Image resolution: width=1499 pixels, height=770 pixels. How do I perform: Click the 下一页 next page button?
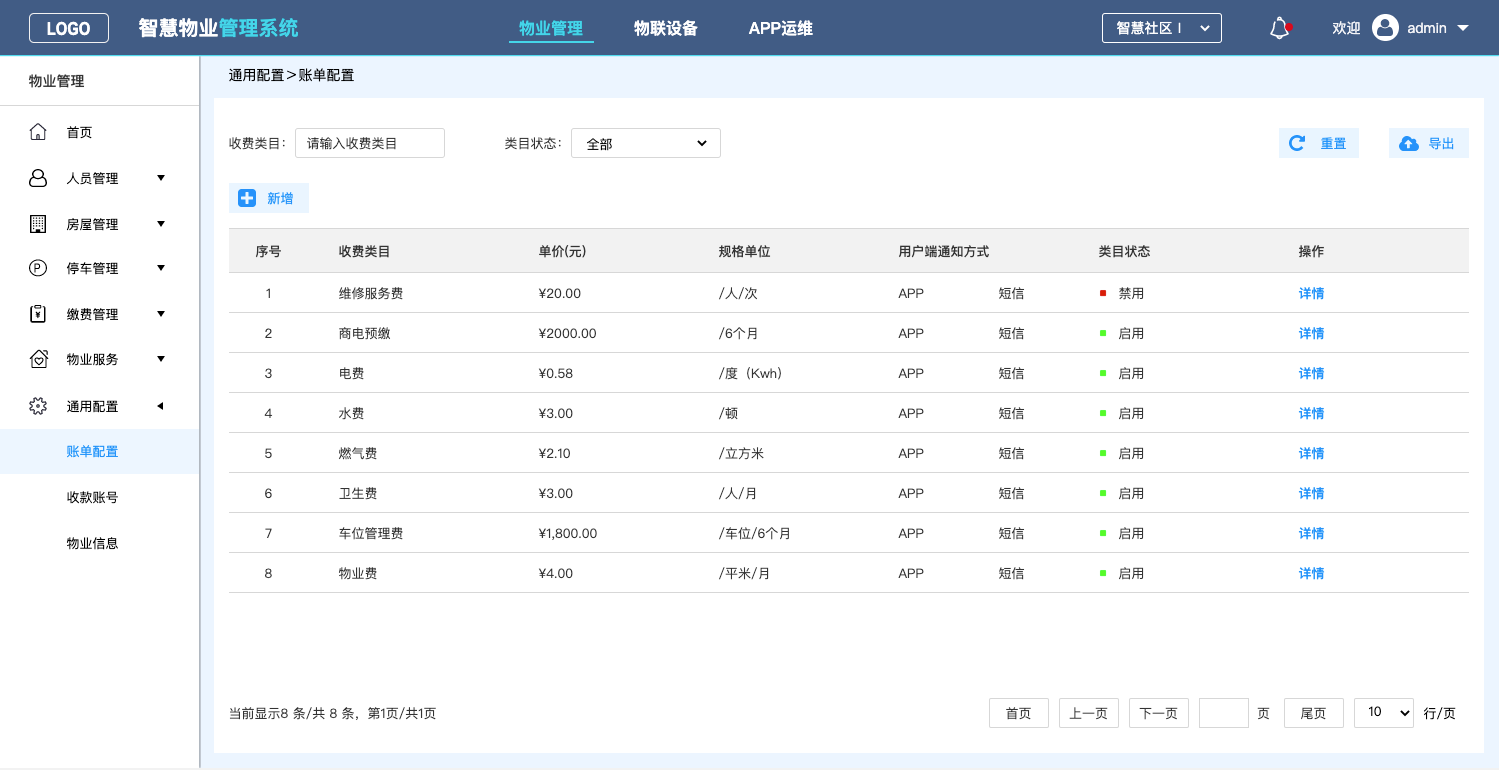point(1159,713)
